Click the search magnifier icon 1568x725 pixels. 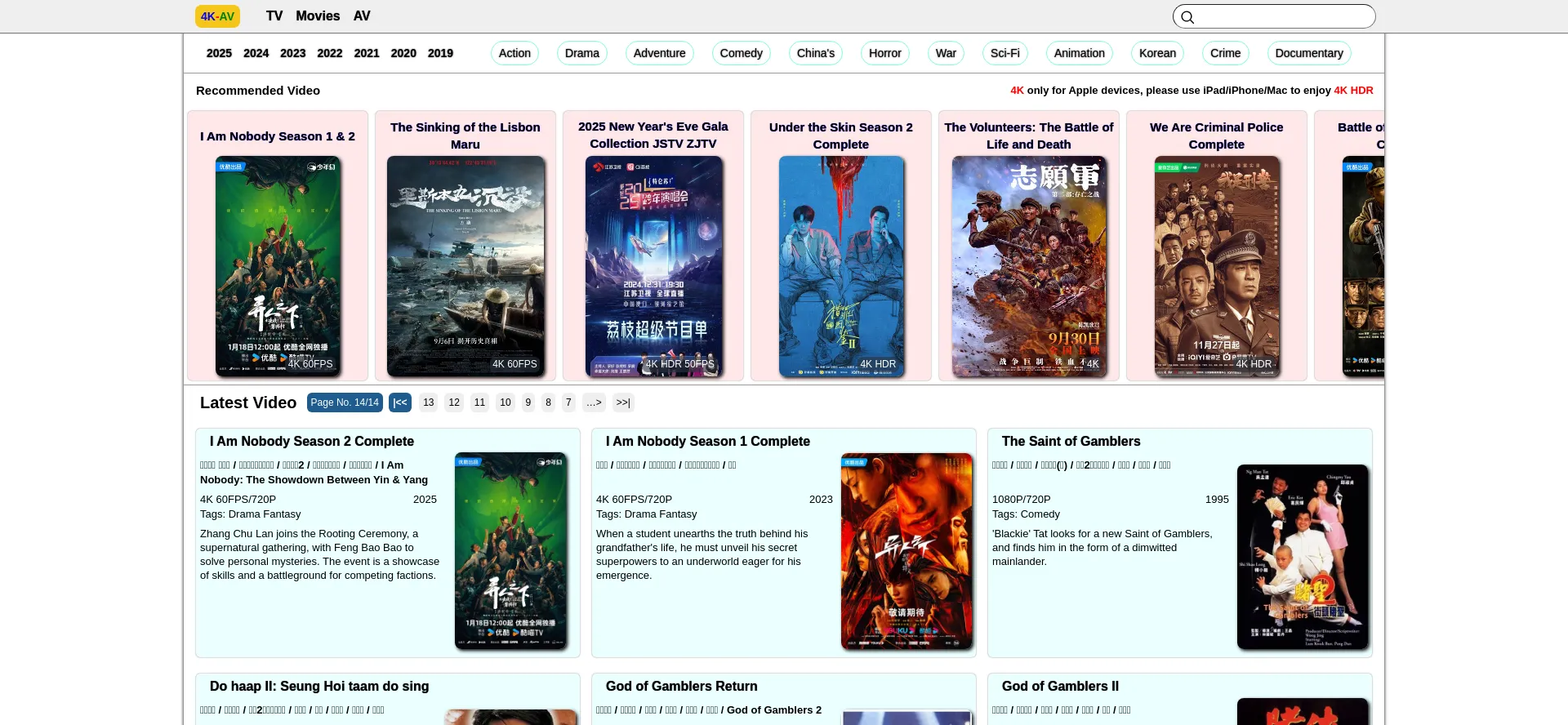click(1187, 17)
